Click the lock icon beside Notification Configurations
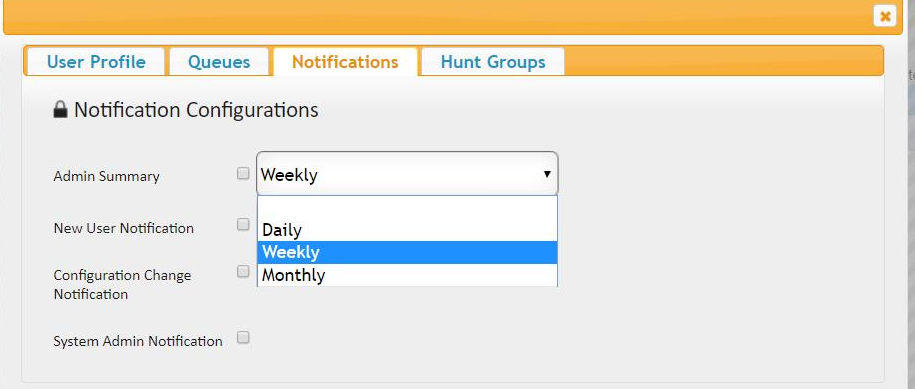This screenshot has width=915, height=389. [x=61, y=110]
